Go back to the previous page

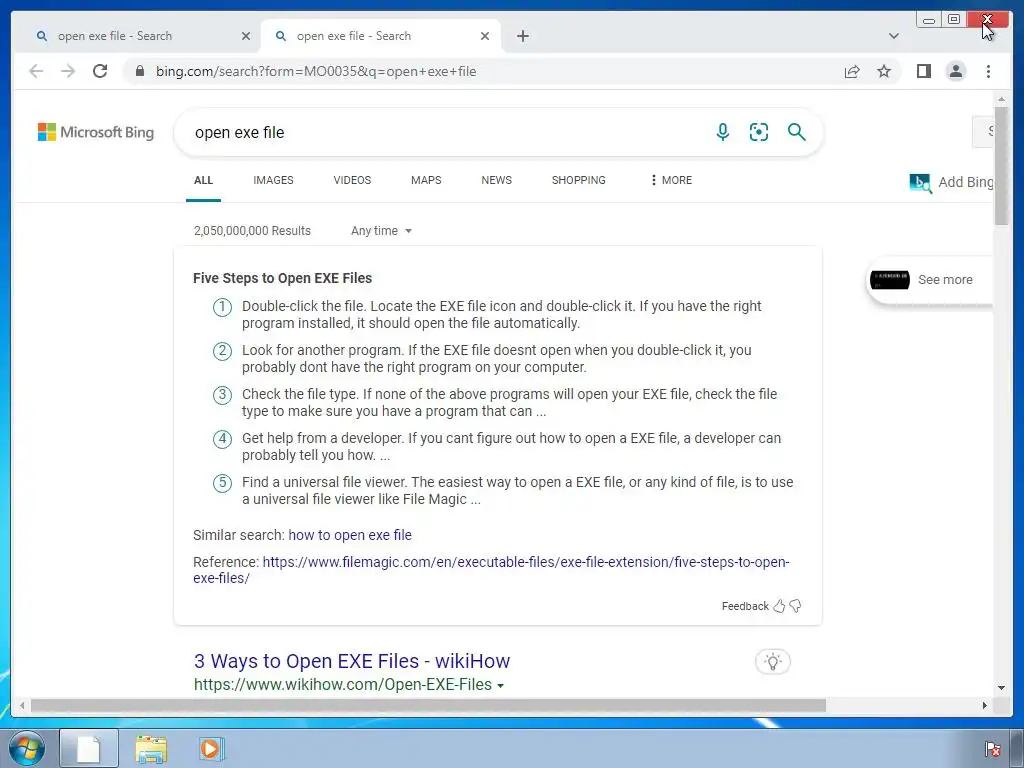pyautogui.click(x=36, y=71)
